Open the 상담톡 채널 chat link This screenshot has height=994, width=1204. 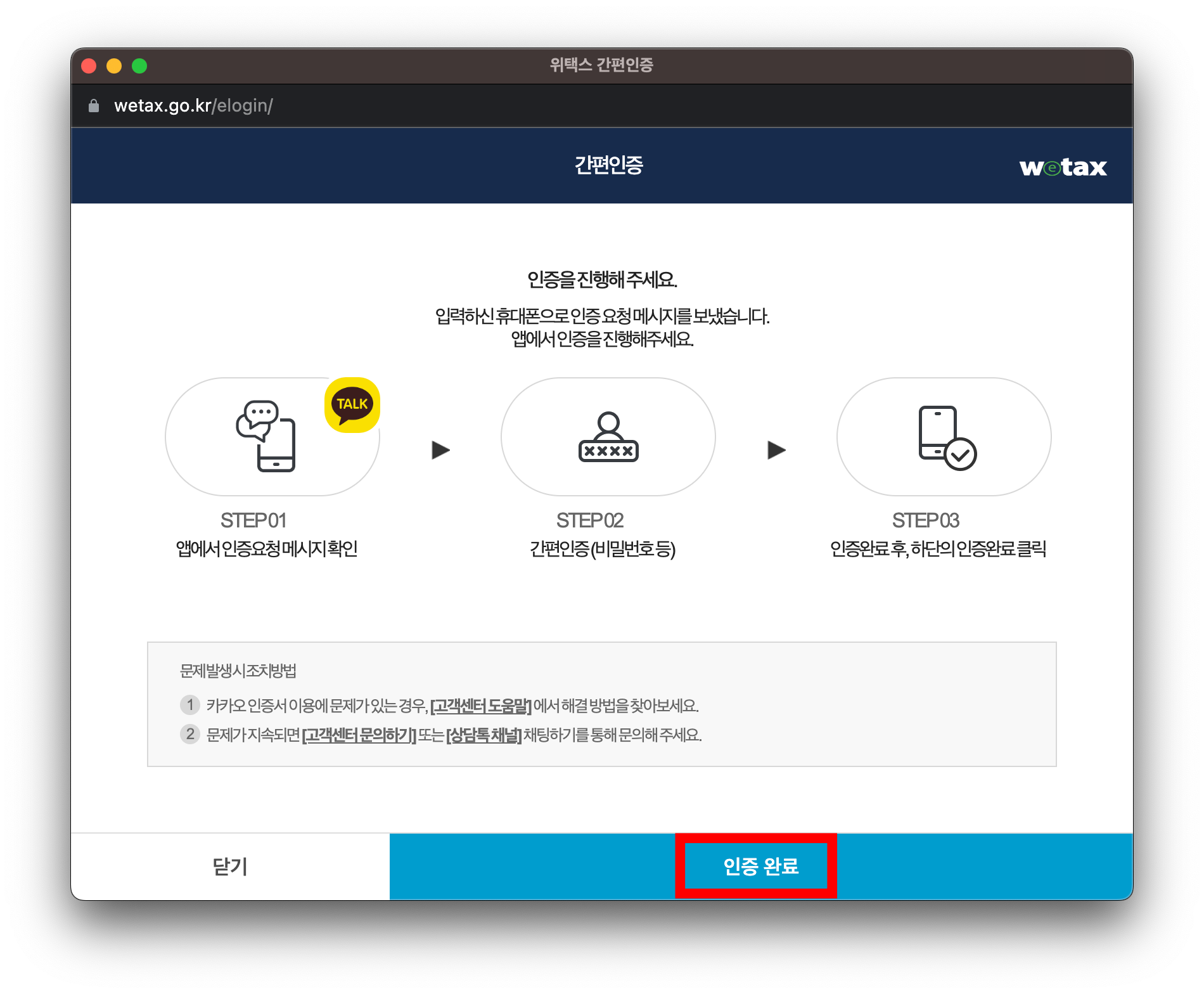point(483,735)
